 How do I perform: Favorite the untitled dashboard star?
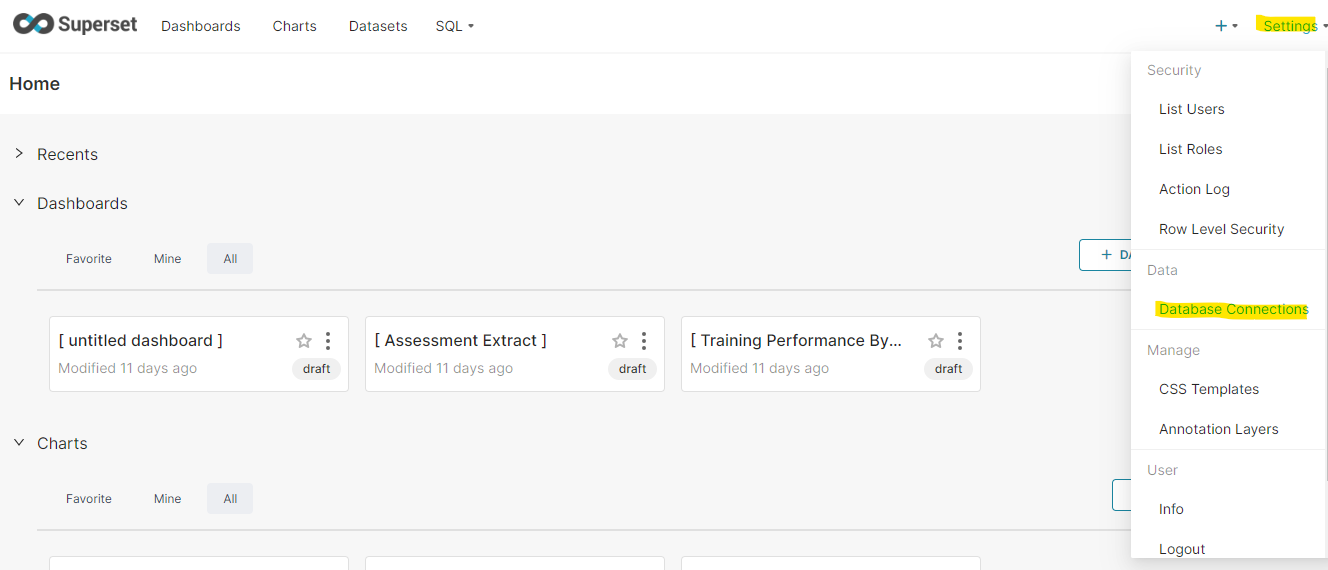point(304,341)
